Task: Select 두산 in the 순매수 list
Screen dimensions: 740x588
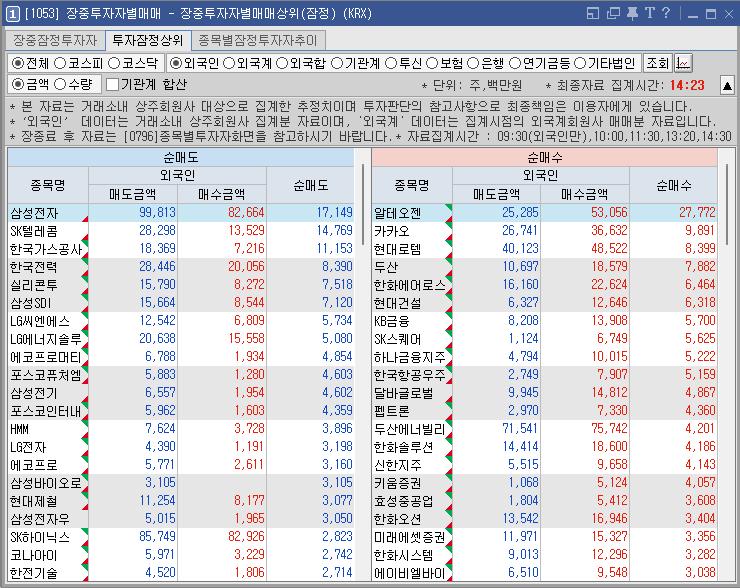Action: coord(386,267)
